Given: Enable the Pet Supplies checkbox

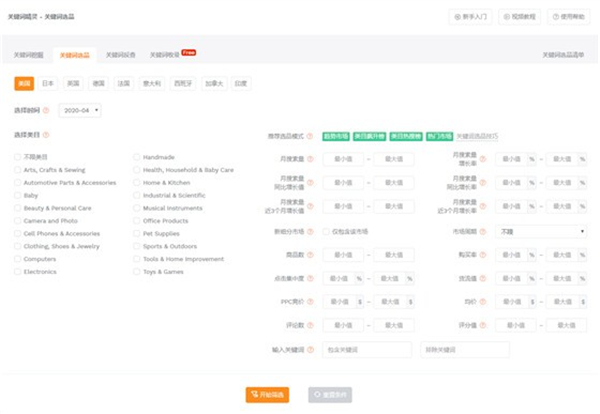Looking at the screenshot, I should (136, 233).
